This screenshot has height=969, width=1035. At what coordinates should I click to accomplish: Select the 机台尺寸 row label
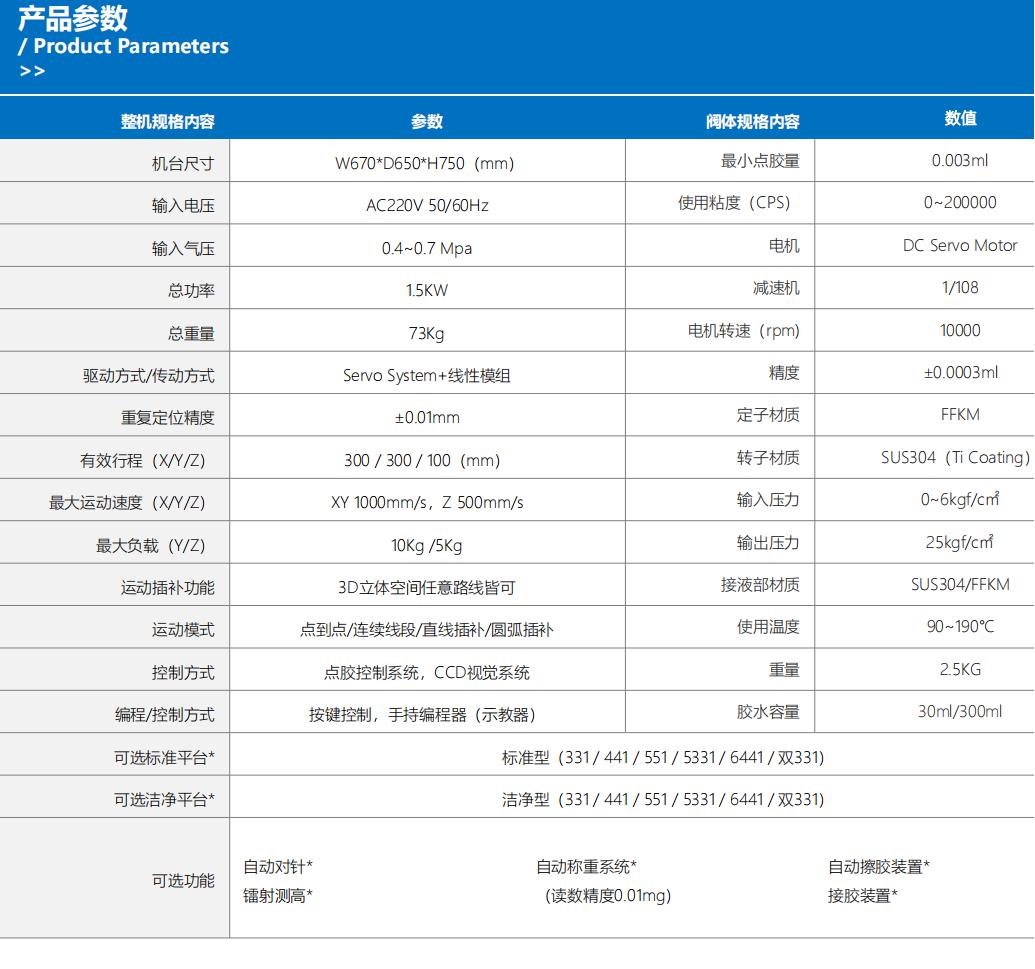click(183, 164)
